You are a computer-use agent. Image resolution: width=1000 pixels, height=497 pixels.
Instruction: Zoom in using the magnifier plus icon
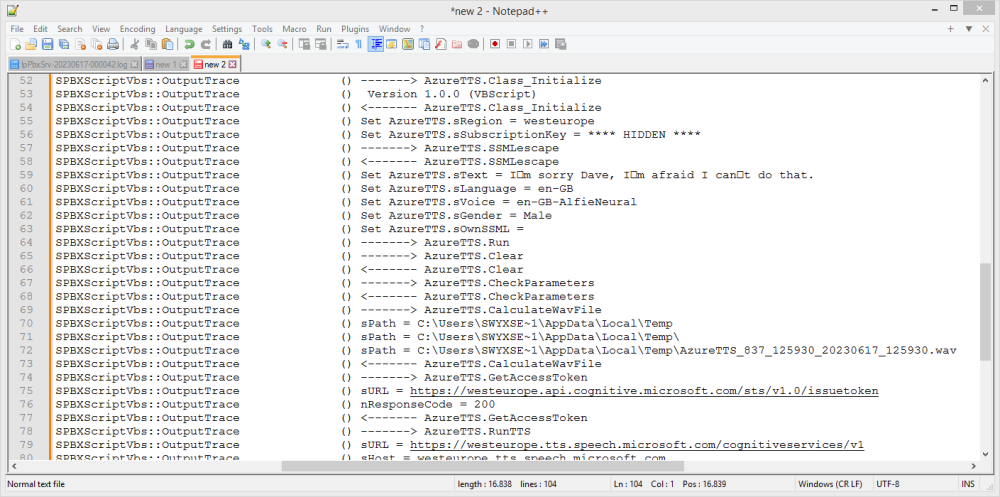coord(266,44)
